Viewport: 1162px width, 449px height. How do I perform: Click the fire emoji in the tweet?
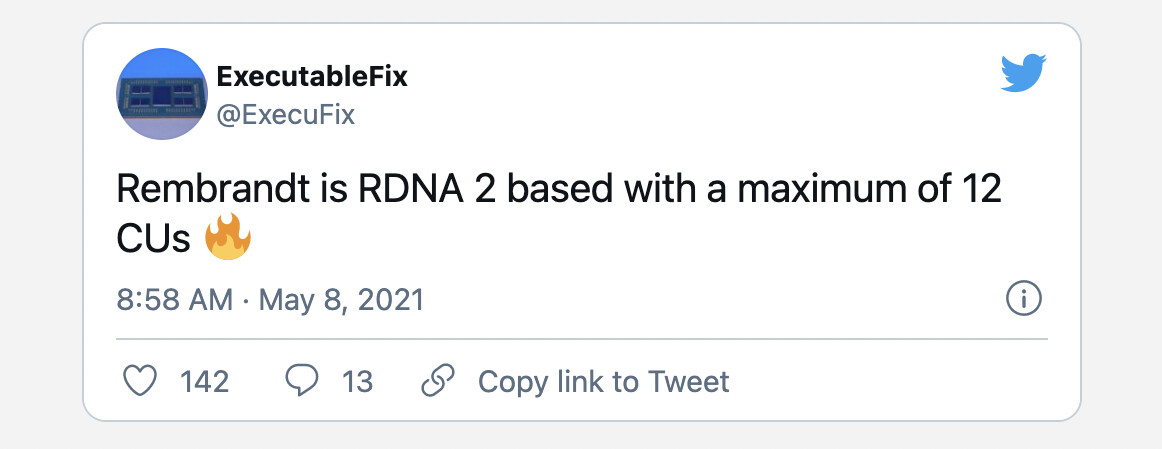[x=228, y=236]
